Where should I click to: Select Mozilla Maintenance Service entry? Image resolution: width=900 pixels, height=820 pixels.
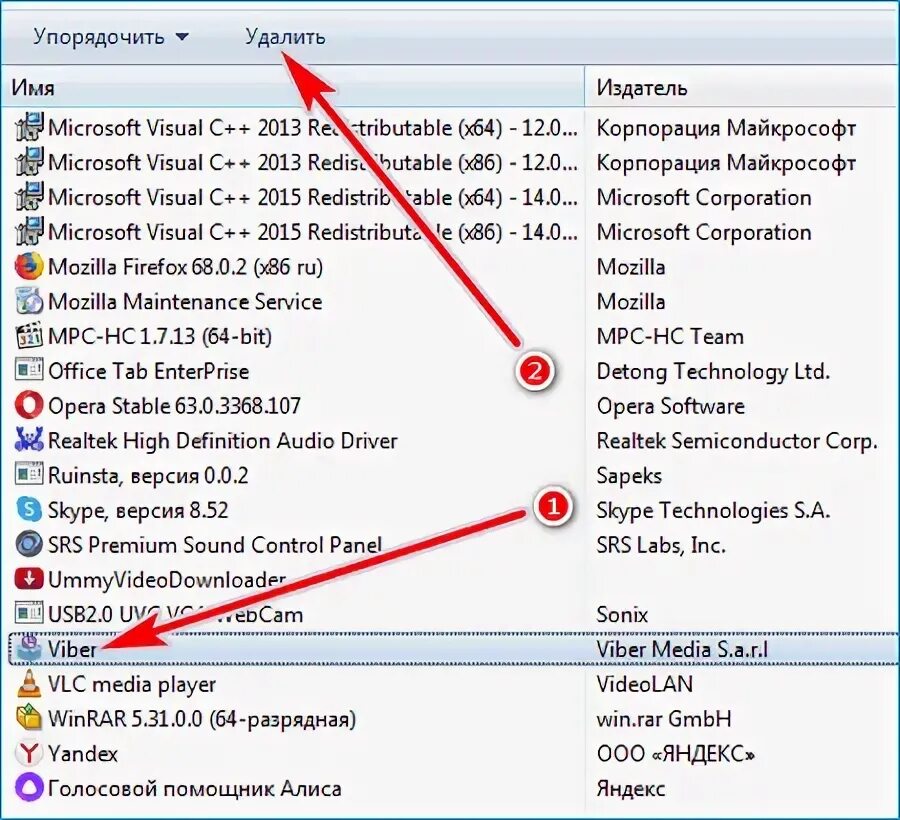click(185, 302)
